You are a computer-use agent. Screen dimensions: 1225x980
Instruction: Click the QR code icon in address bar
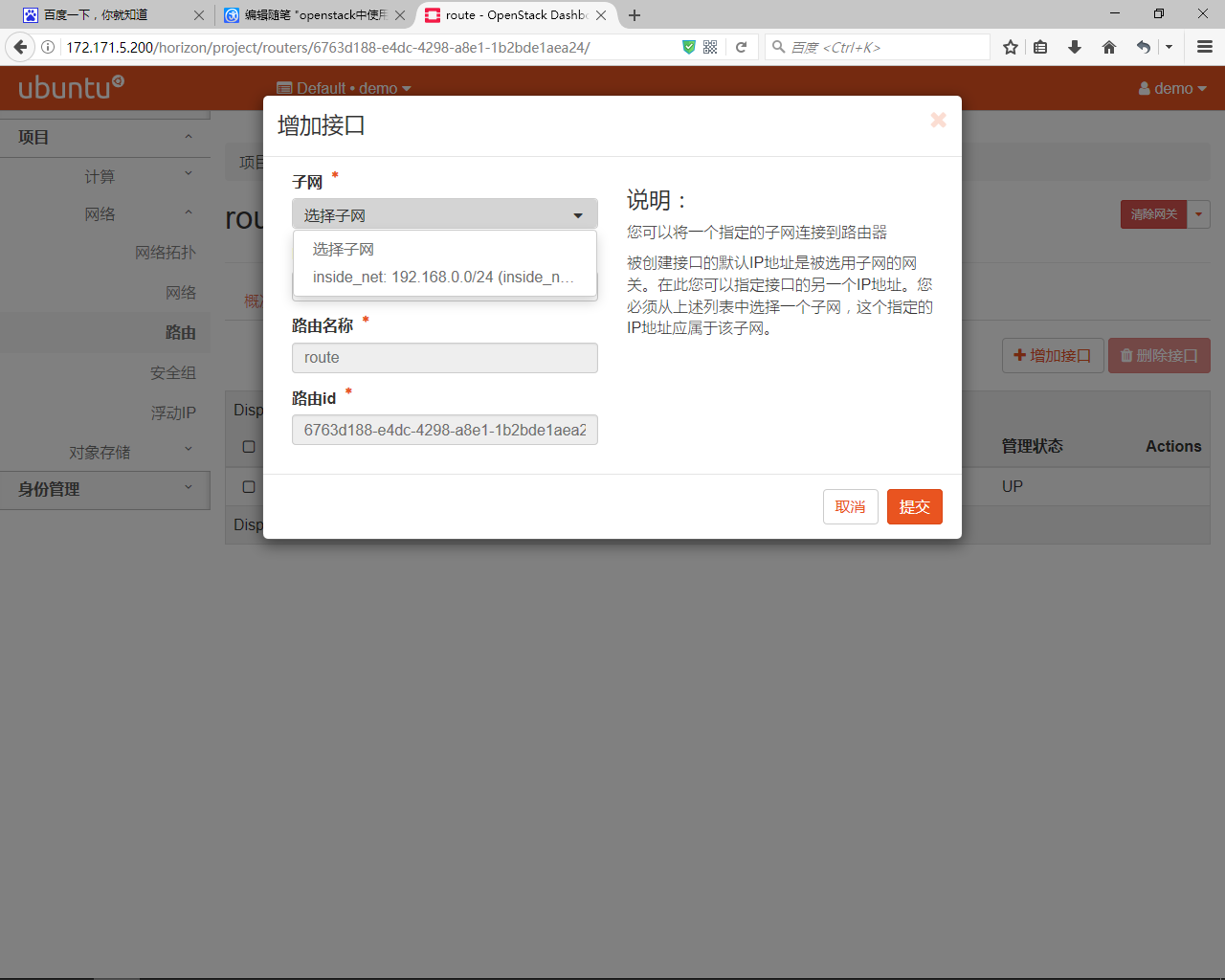[x=710, y=47]
